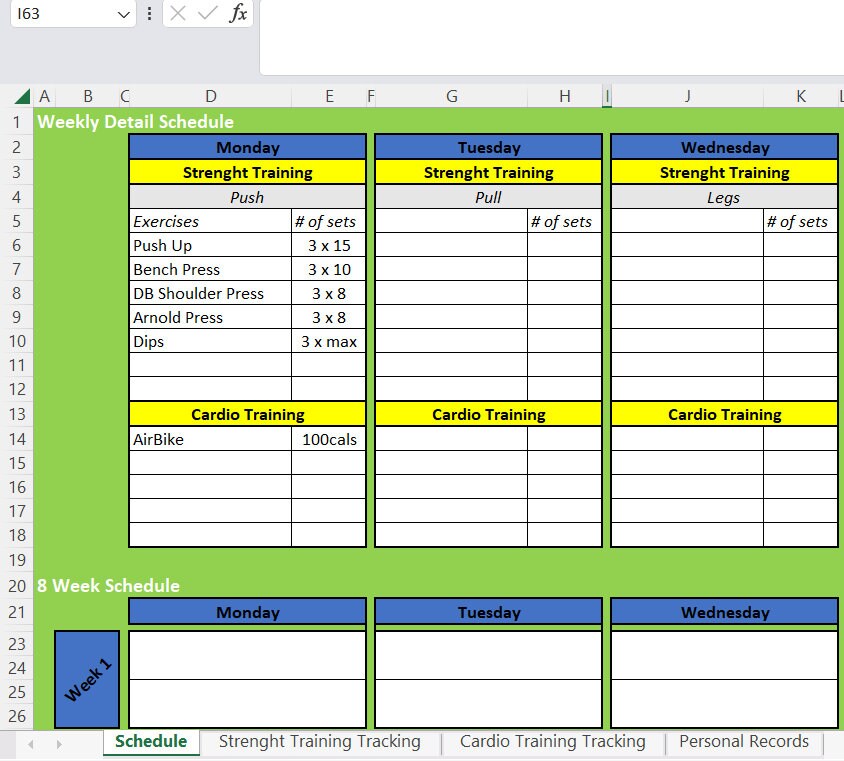Select all cells using the corner triangle button
Viewport: 844px width, 761px height.
coord(22,95)
